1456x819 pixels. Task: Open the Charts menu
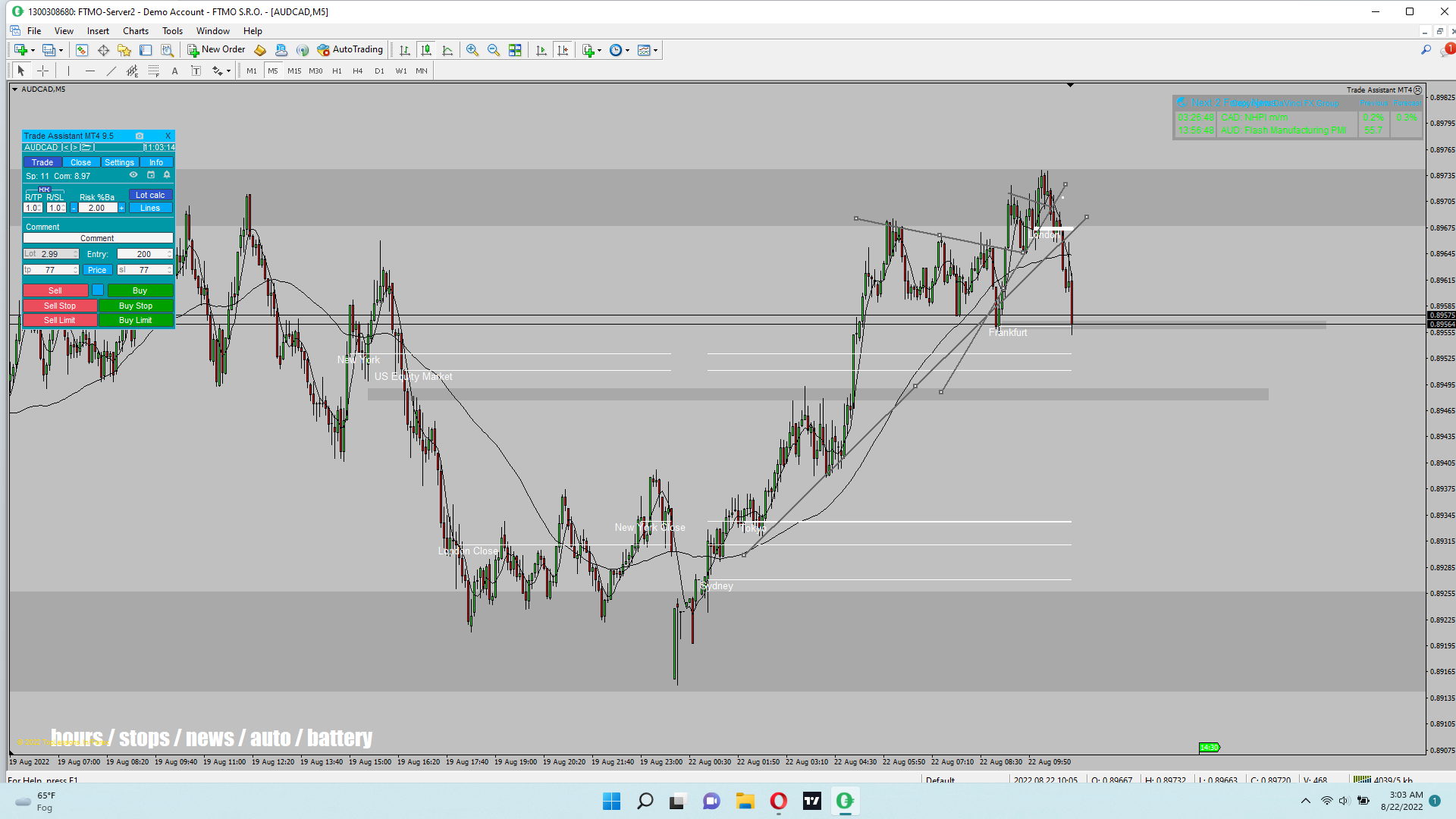[x=136, y=31]
